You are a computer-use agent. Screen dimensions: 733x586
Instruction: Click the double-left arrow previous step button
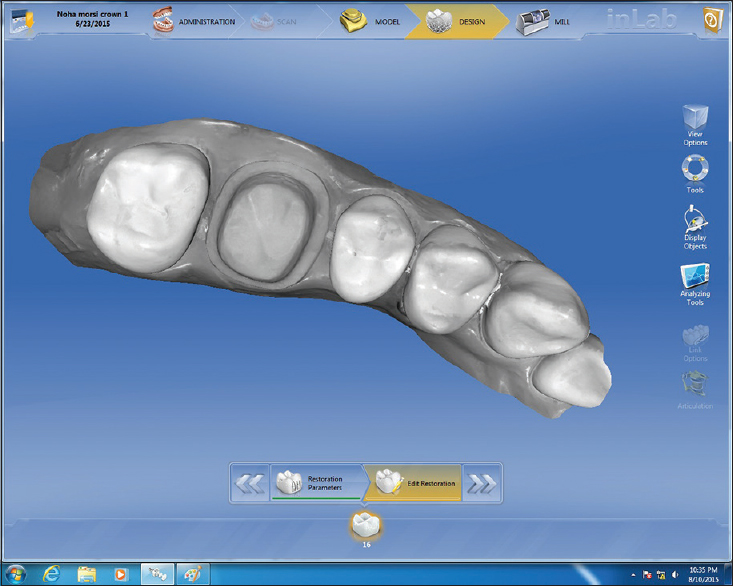pyautogui.click(x=250, y=483)
